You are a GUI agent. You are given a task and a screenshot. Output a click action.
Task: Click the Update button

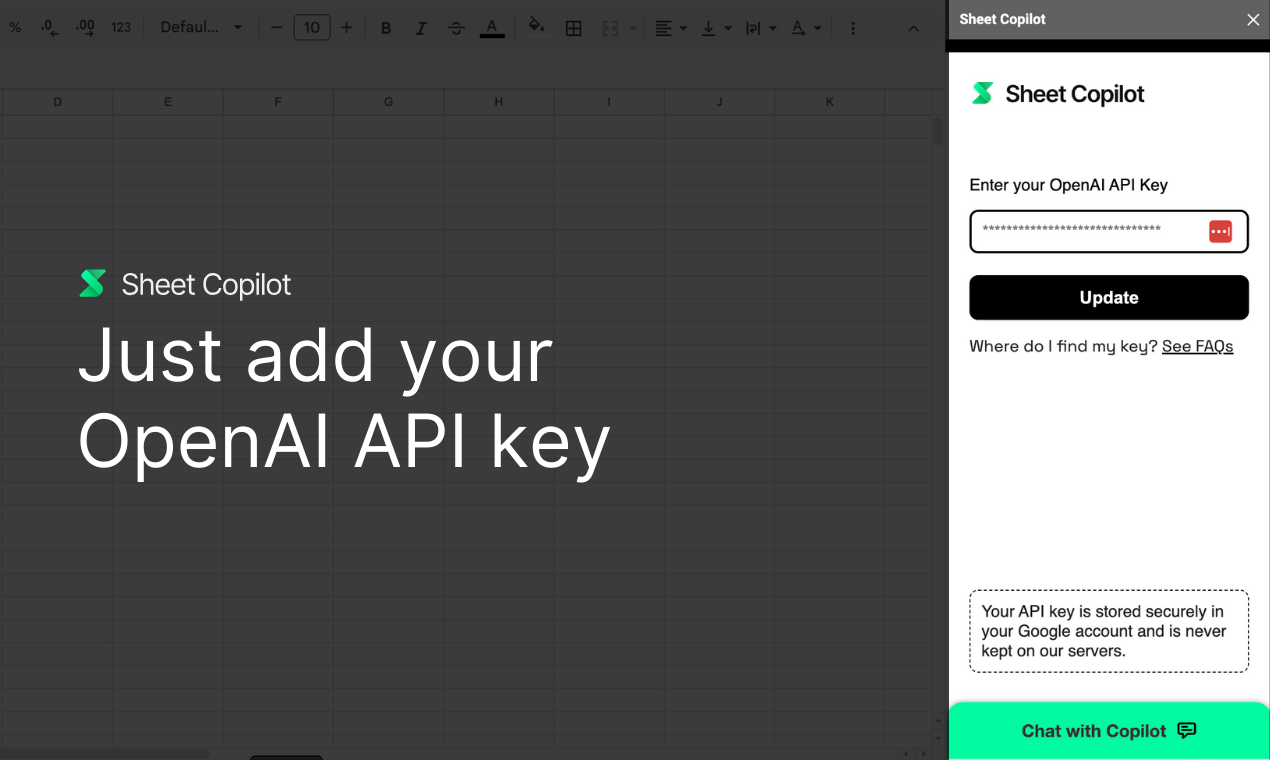(x=1109, y=298)
